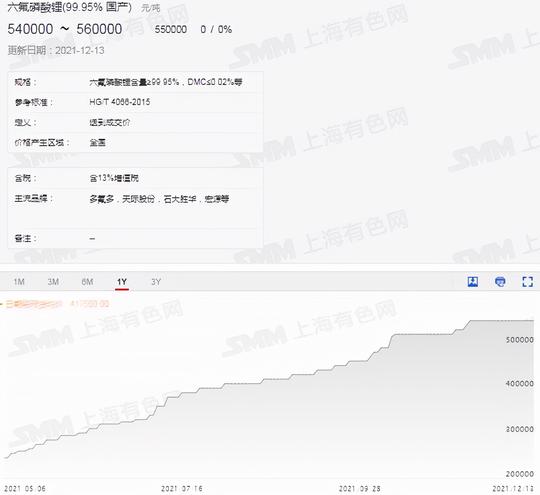Click the 含13%增值税 tax text
This screenshot has width=540, height=495.
click(114, 178)
